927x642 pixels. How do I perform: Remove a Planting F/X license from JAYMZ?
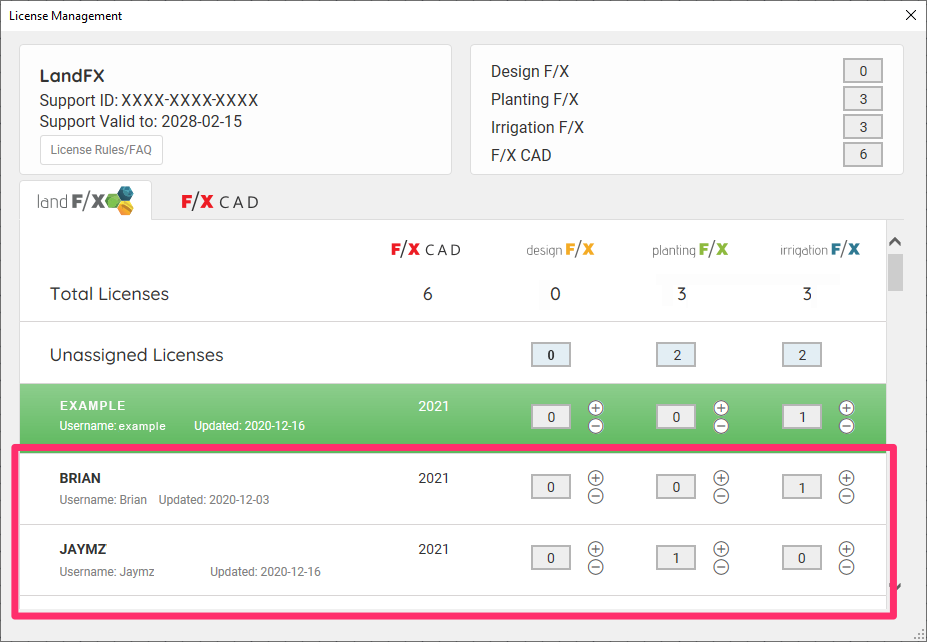721,568
